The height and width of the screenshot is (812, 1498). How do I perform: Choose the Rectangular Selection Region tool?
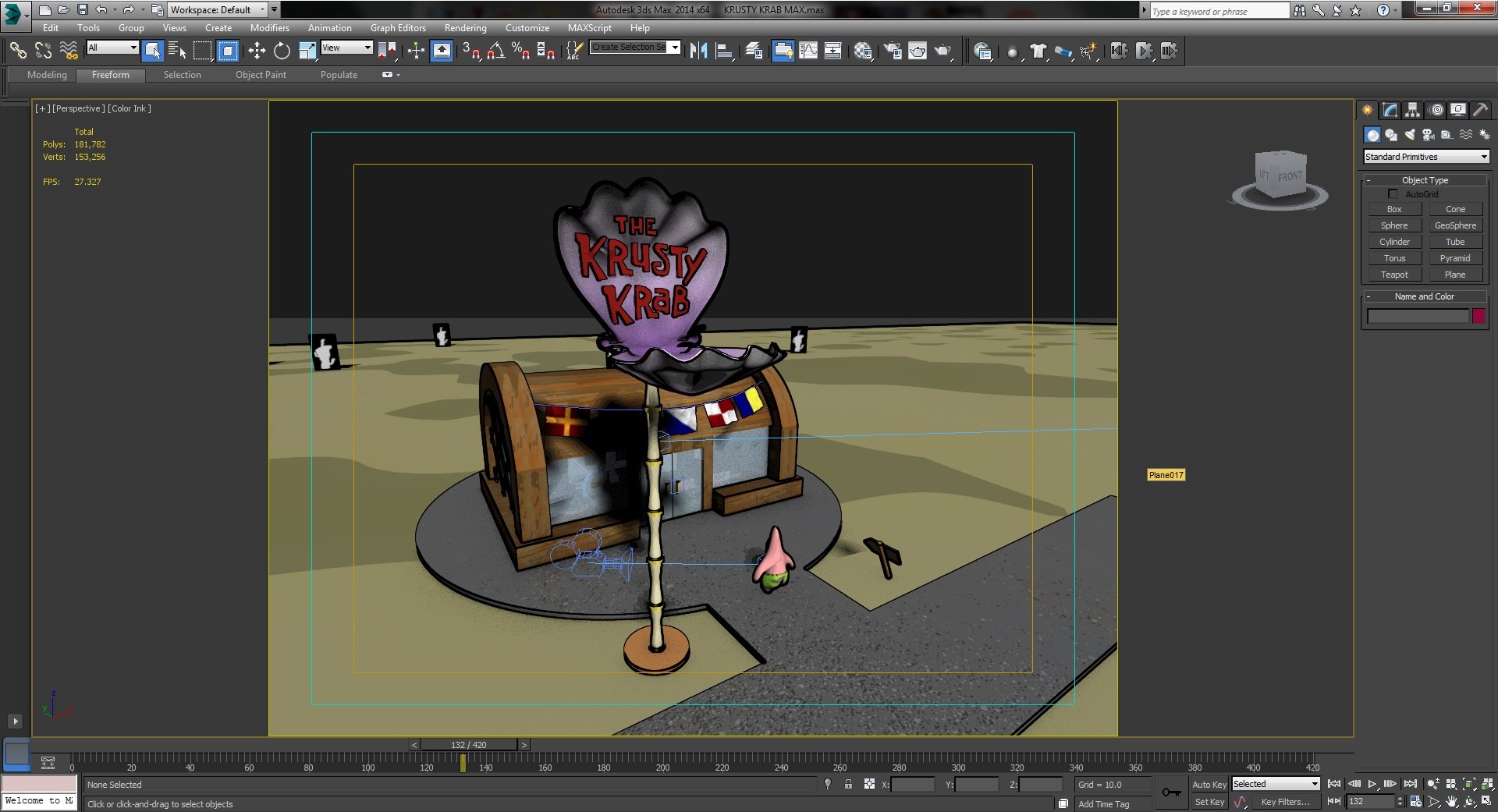click(x=203, y=51)
